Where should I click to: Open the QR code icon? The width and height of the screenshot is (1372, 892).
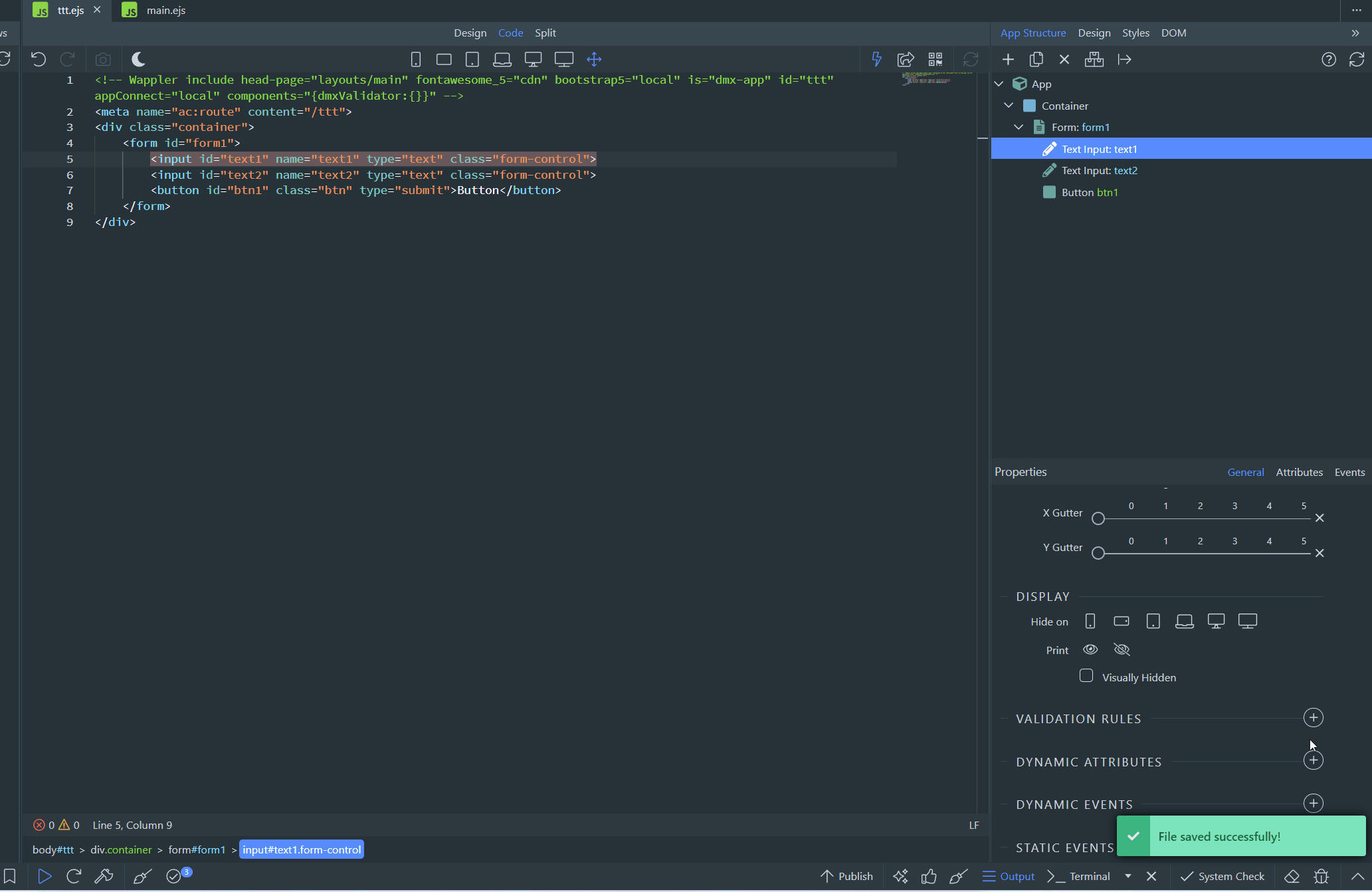coord(935,59)
